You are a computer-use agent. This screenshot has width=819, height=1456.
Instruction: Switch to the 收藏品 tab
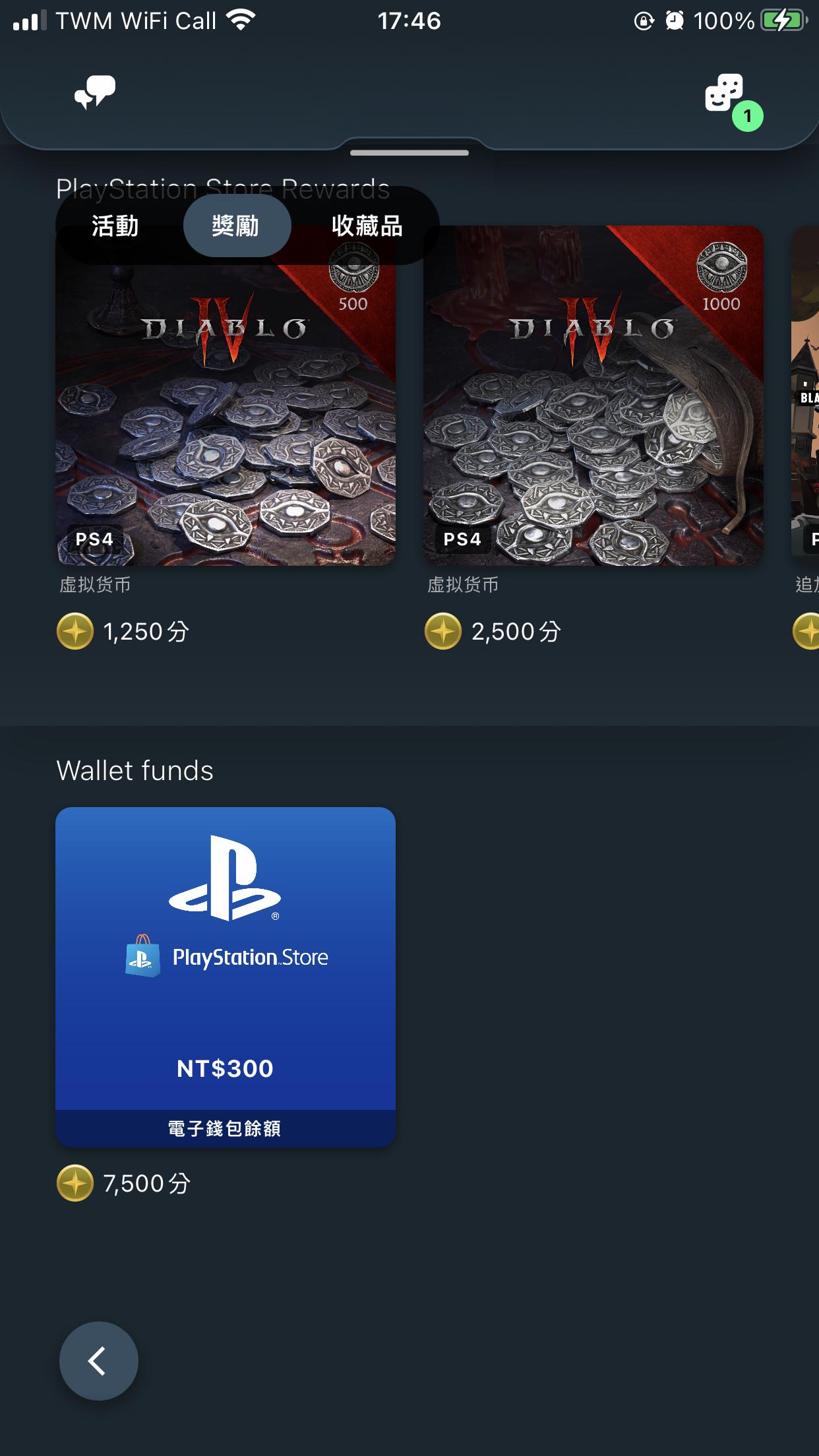coord(367,226)
